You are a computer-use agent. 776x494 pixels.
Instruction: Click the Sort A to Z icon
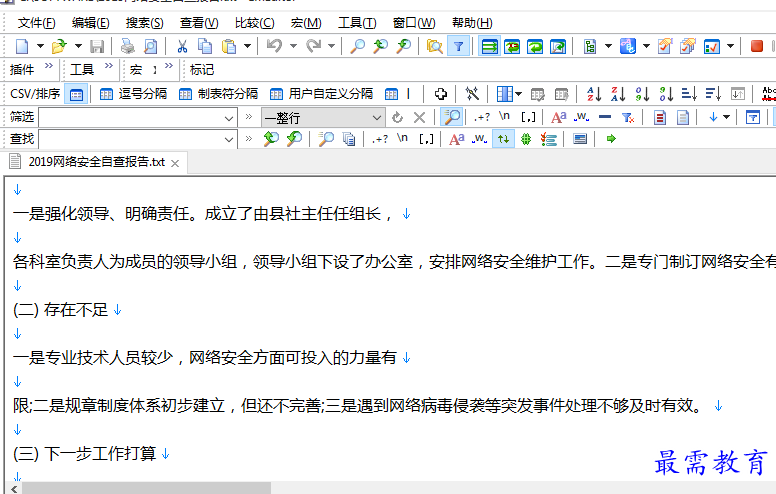593,94
